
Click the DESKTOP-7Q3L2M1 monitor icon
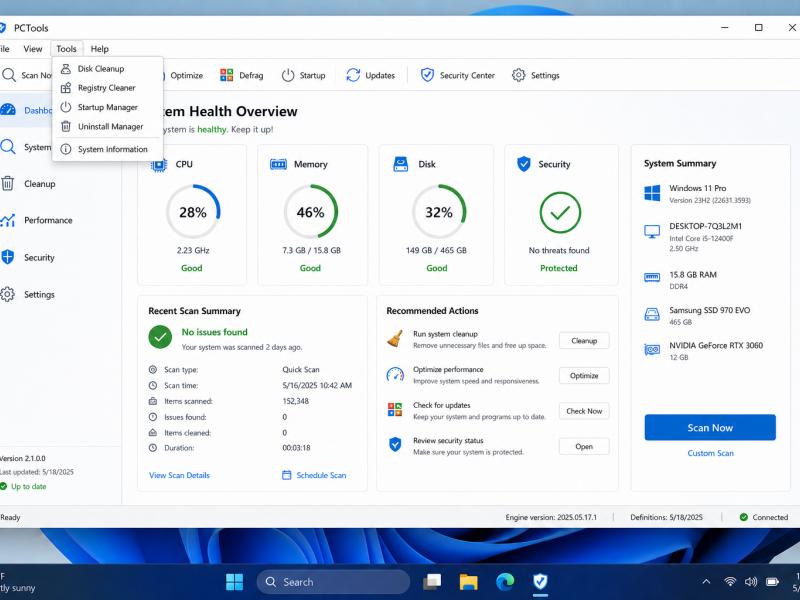point(652,232)
